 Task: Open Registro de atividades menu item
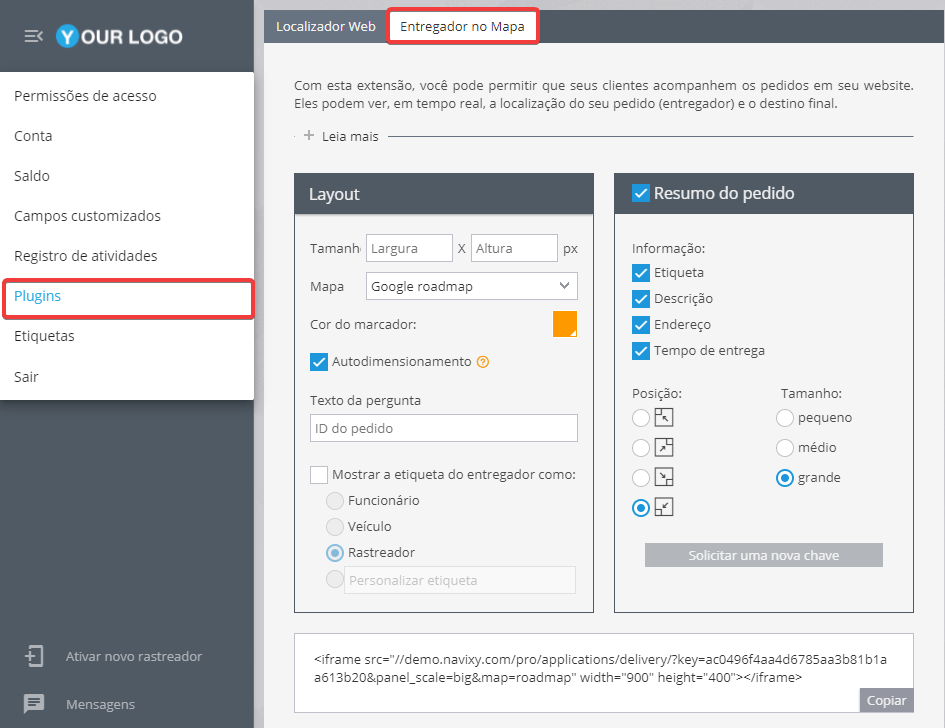pos(127,256)
